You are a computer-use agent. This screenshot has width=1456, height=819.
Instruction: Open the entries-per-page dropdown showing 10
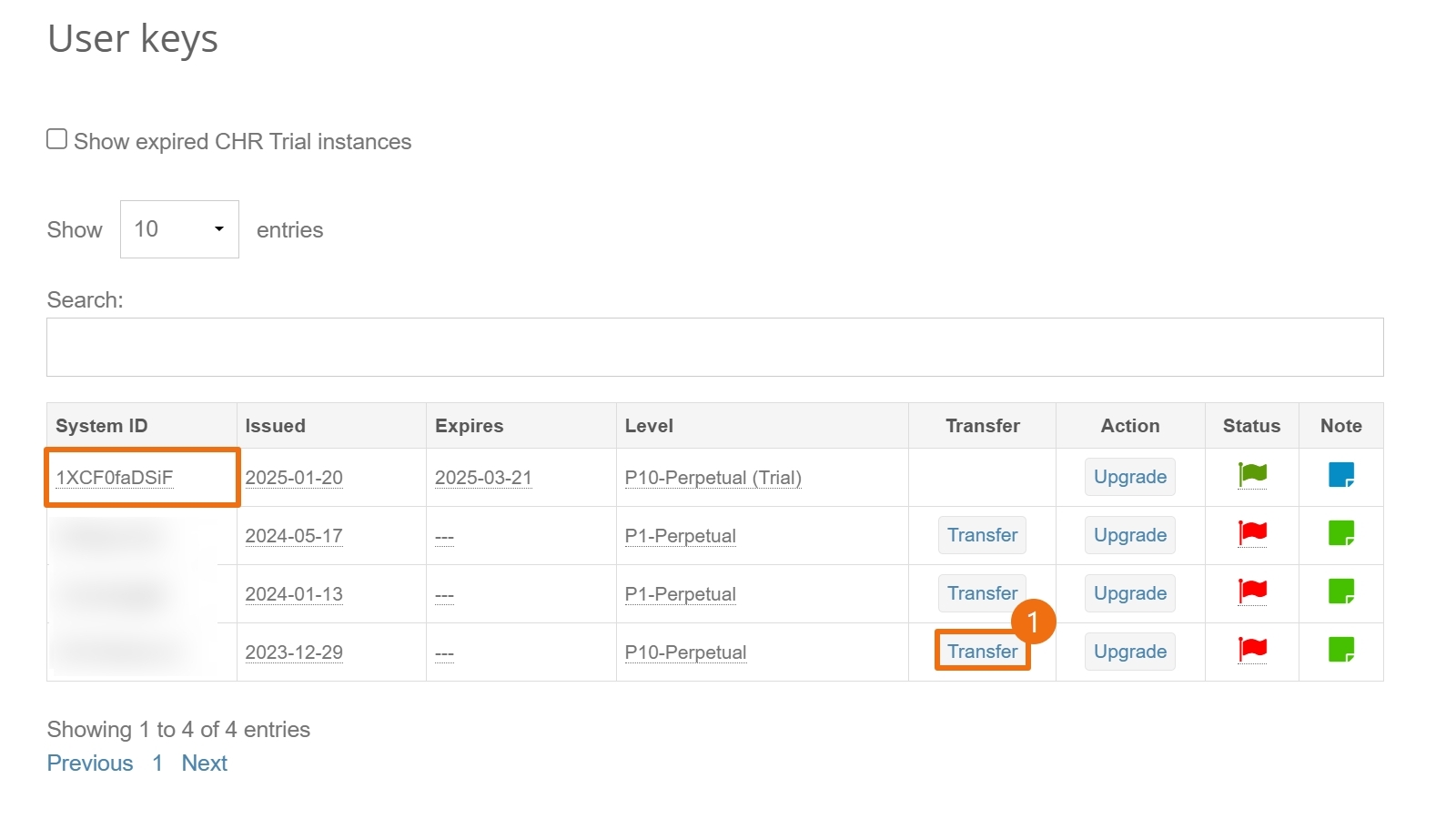179,229
